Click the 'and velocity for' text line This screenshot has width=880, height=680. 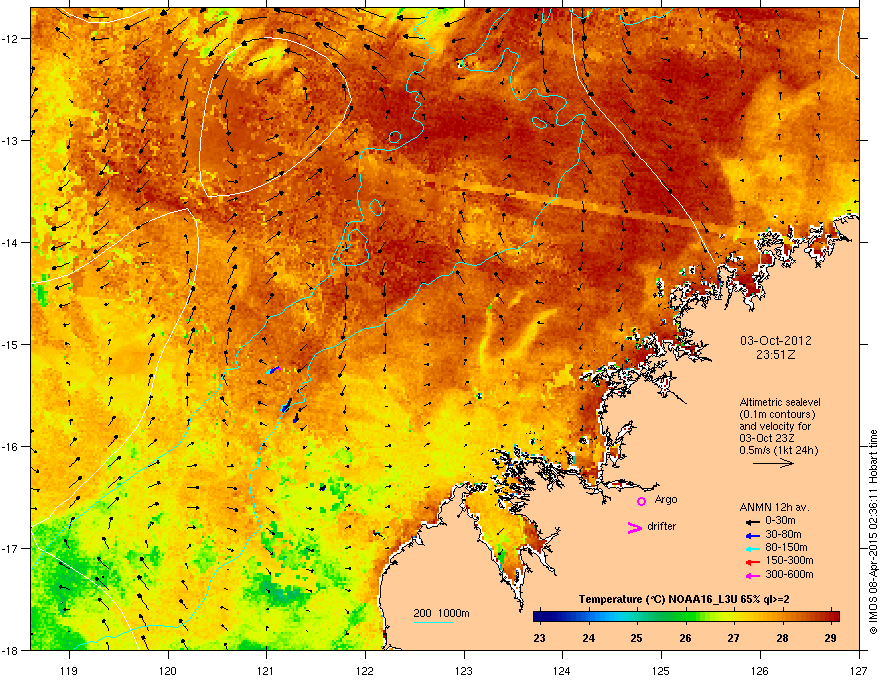pyautogui.click(x=775, y=426)
